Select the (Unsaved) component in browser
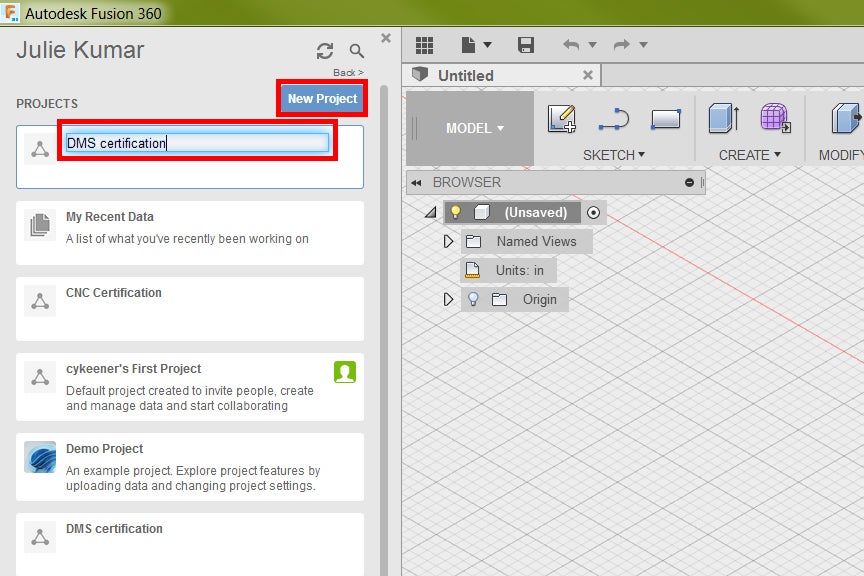This screenshot has height=576, width=864. [536, 213]
